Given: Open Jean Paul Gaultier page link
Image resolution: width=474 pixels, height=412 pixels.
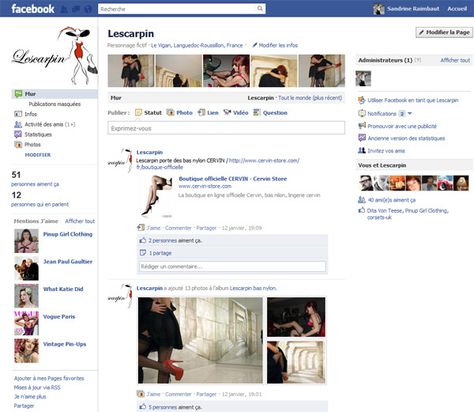Looking at the screenshot, I should [68, 262].
